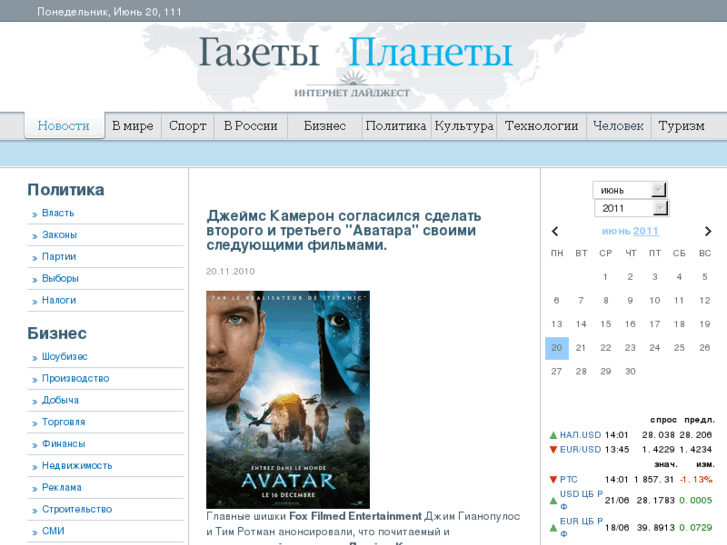
Task: Select day 1 in the calendar
Action: [605, 277]
